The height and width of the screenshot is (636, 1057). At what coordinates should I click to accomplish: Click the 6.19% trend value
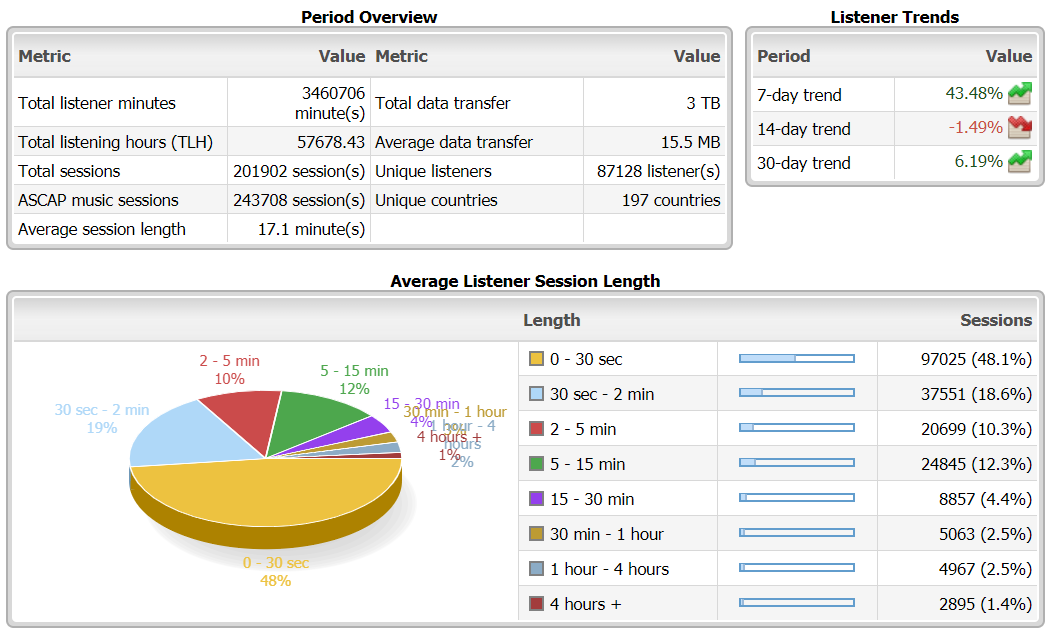(x=979, y=161)
